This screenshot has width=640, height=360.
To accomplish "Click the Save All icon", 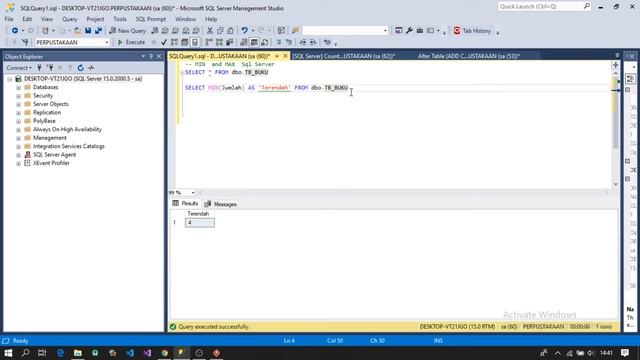I will pos(98,31).
